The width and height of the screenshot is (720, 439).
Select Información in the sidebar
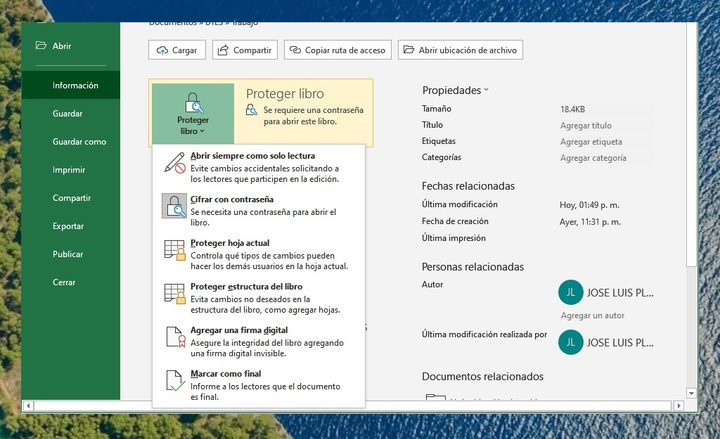point(71,85)
